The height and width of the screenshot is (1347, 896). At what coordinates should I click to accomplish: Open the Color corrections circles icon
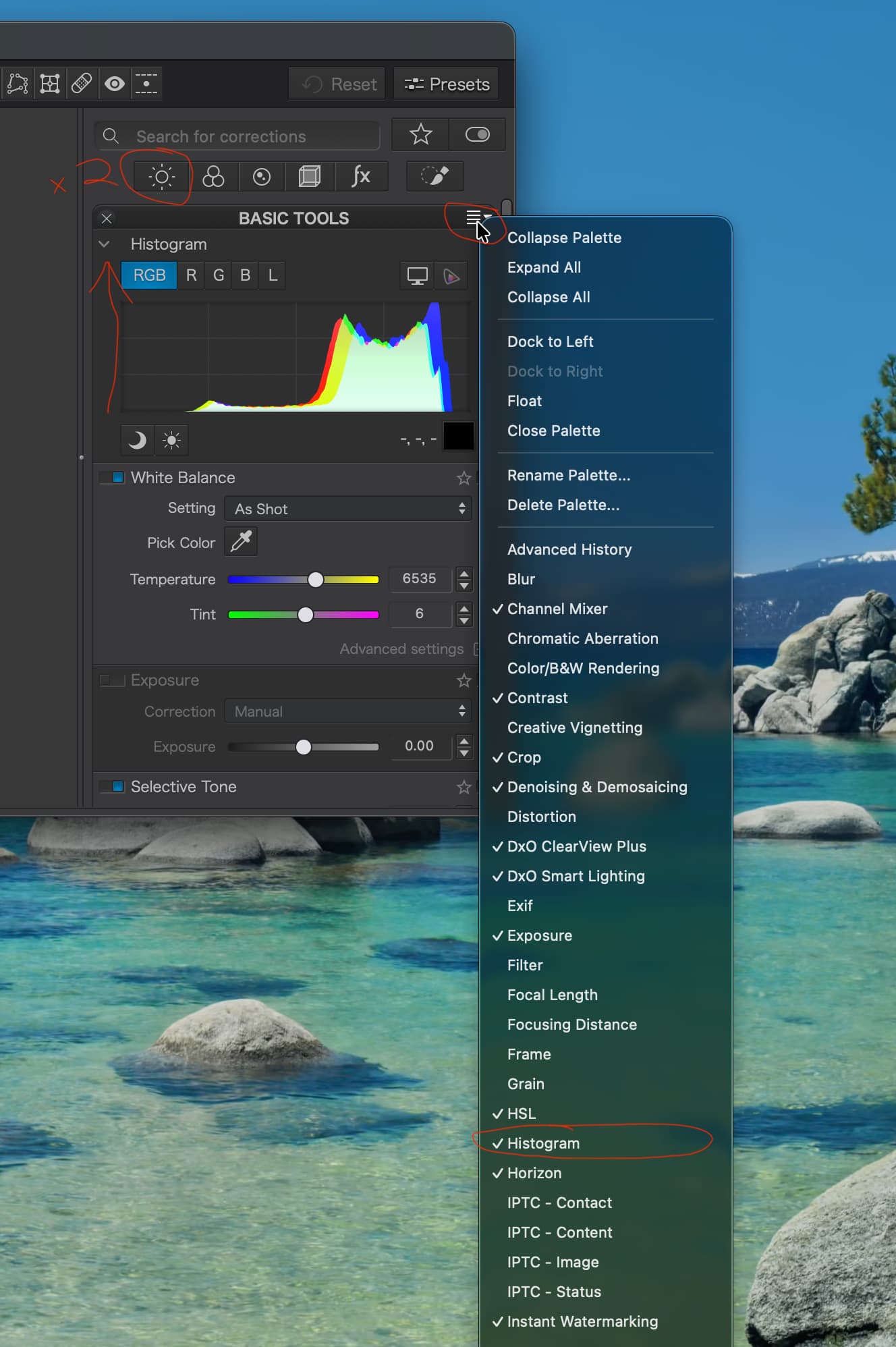pyautogui.click(x=213, y=177)
